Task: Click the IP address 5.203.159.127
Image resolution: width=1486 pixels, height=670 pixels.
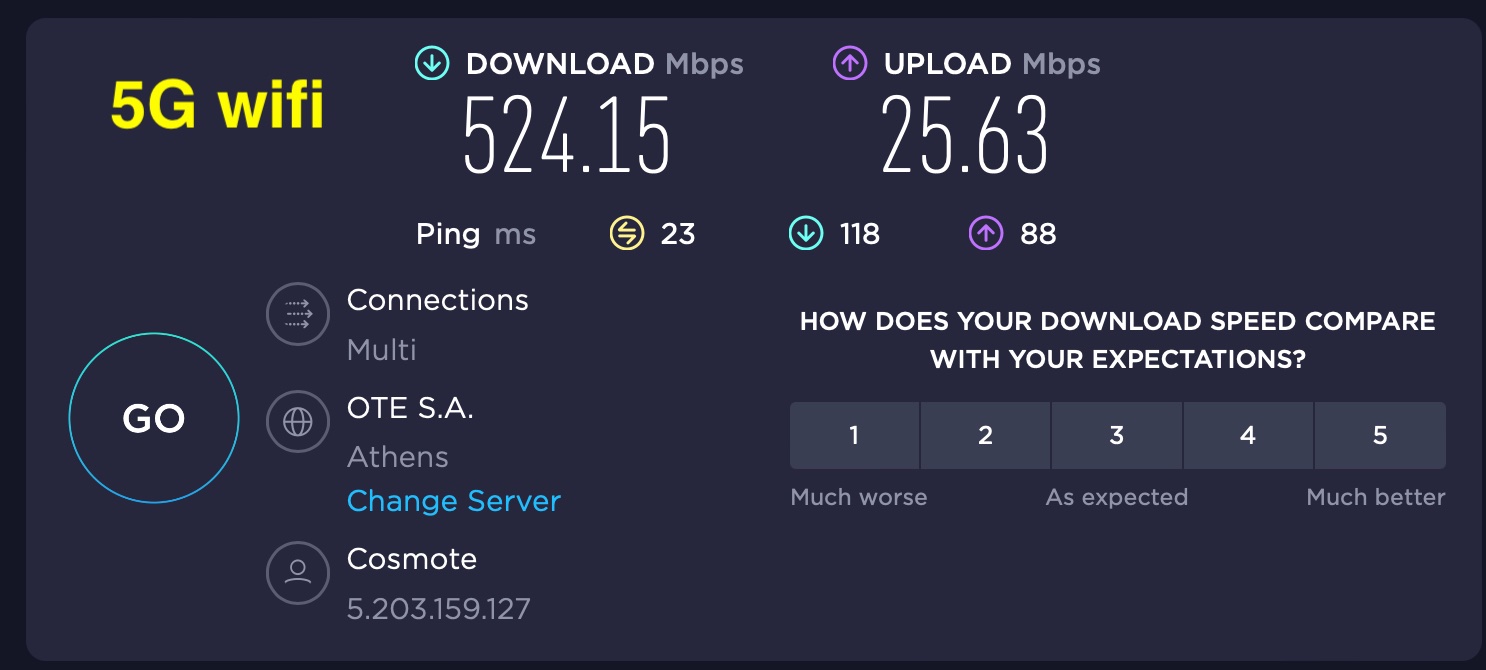Action: coord(439,608)
